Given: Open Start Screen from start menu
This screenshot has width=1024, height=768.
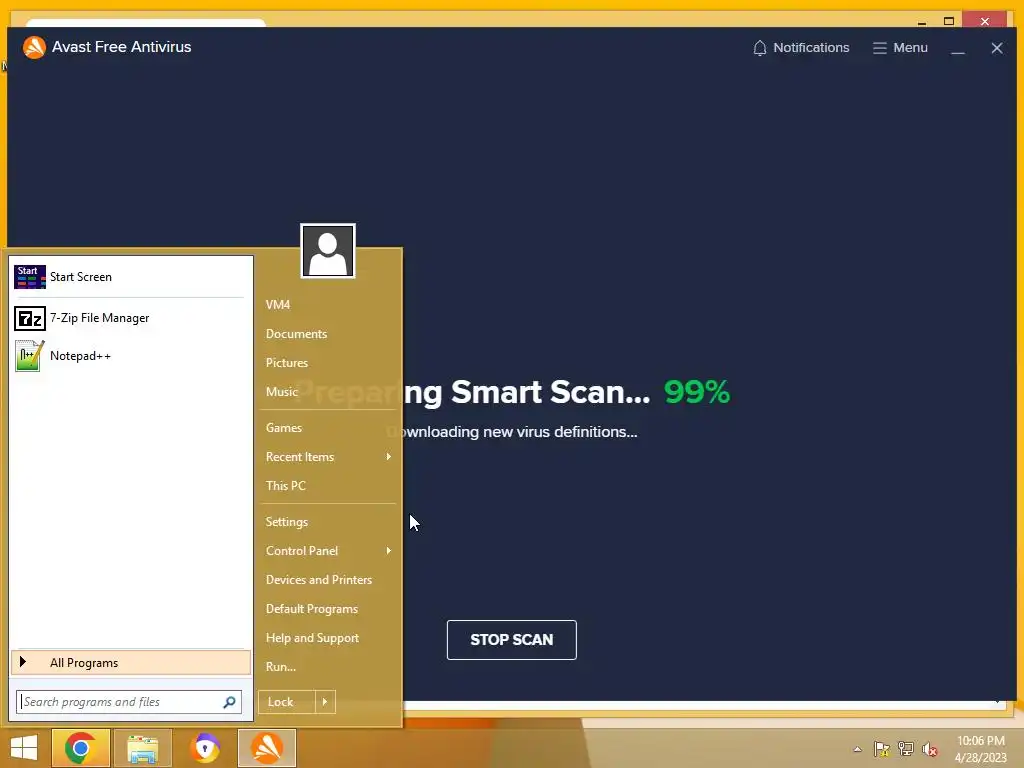Looking at the screenshot, I should (131, 277).
